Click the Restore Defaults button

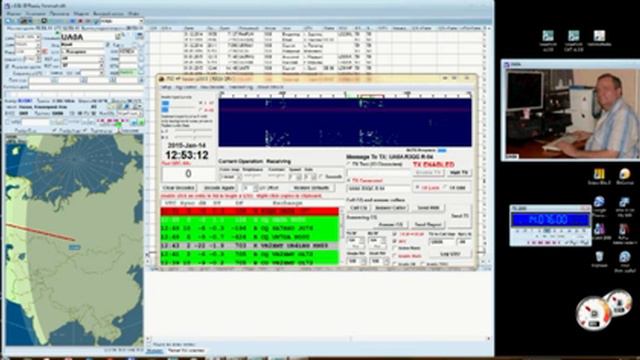pyautogui.click(x=312, y=188)
